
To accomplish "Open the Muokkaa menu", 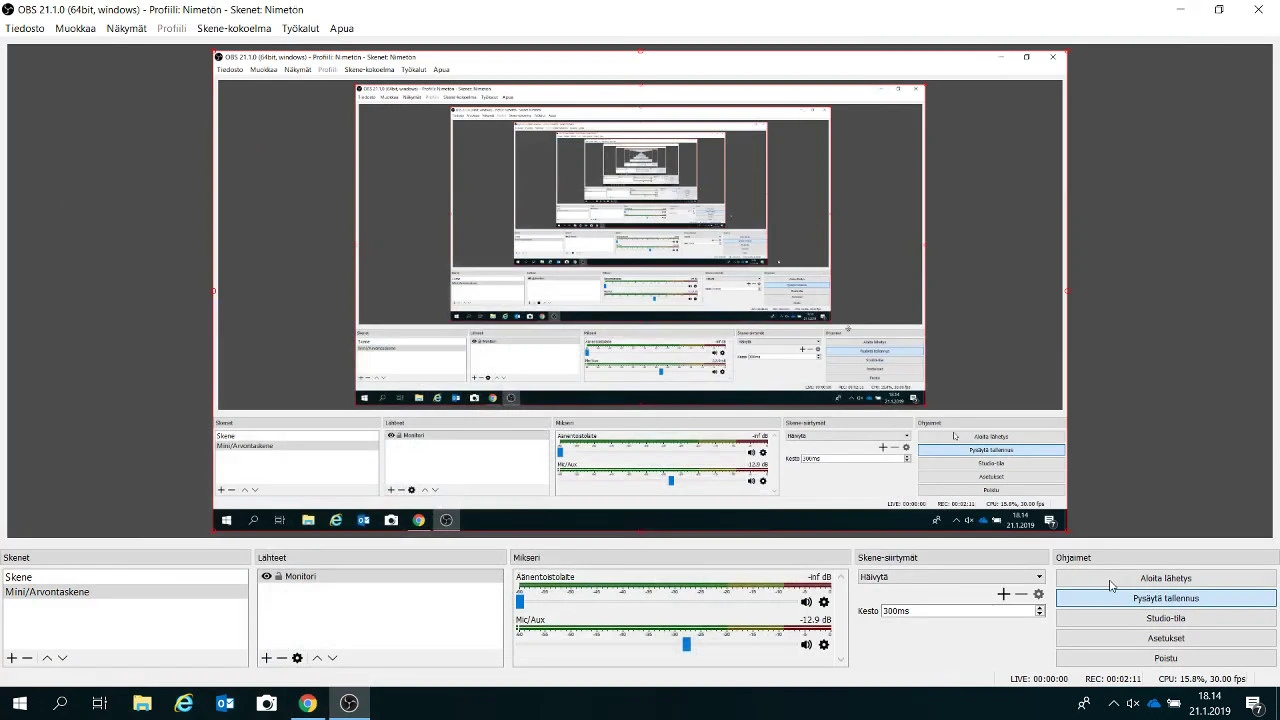I will [x=75, y=28].
